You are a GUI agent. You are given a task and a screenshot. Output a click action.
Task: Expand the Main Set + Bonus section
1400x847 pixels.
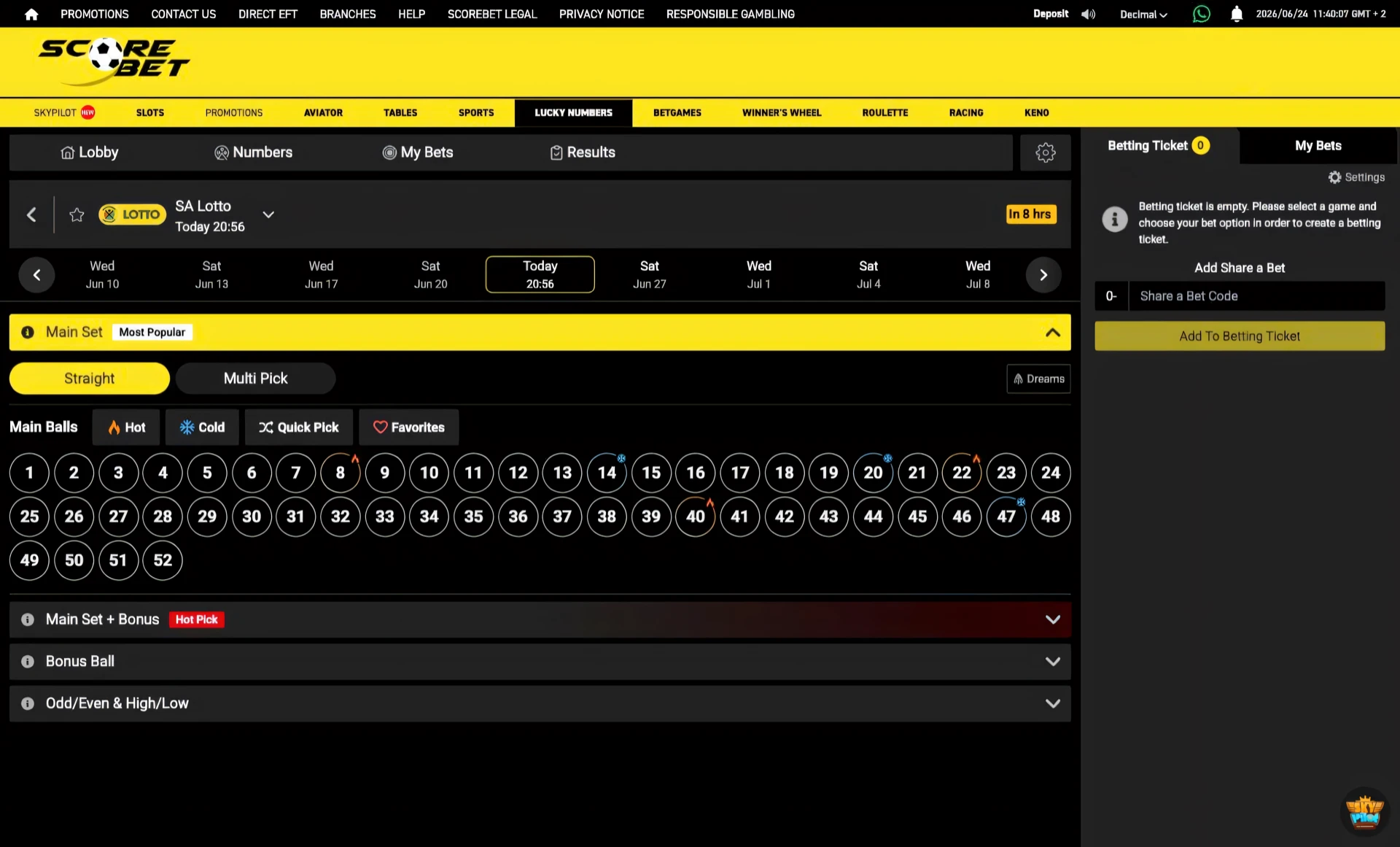coord(1052,619)
